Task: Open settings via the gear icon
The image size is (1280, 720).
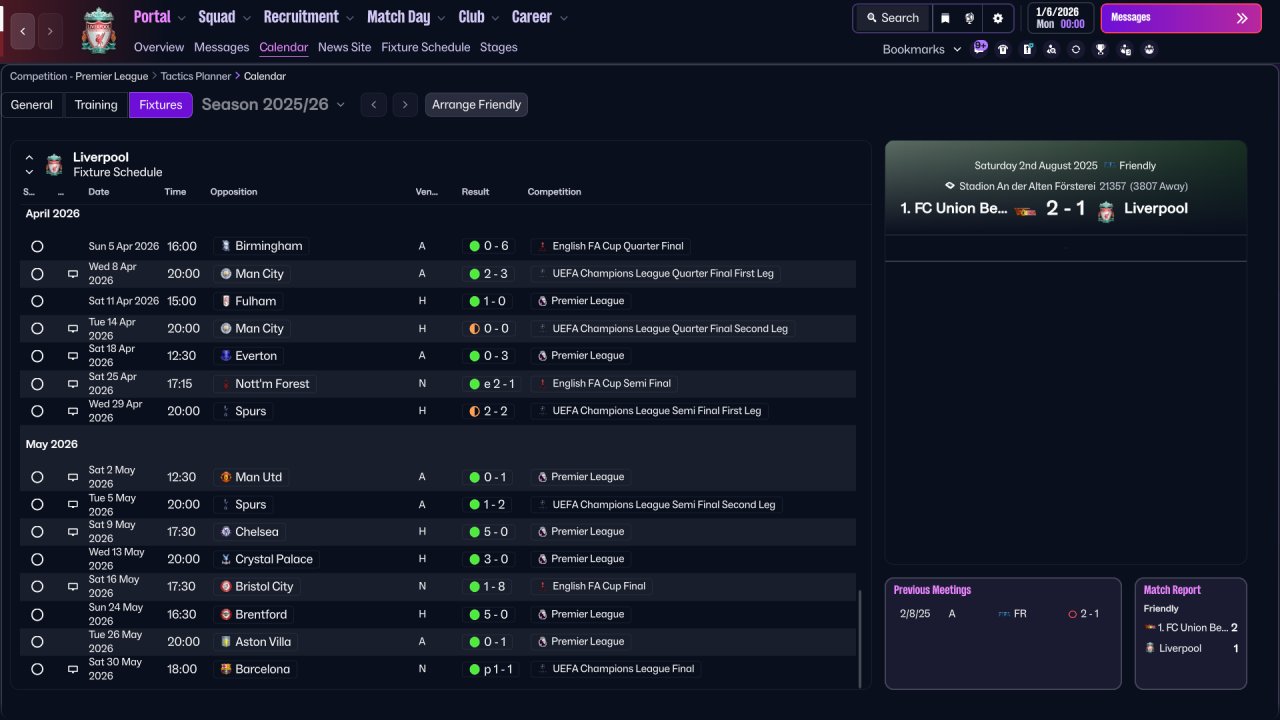Action: coord(998,18)
